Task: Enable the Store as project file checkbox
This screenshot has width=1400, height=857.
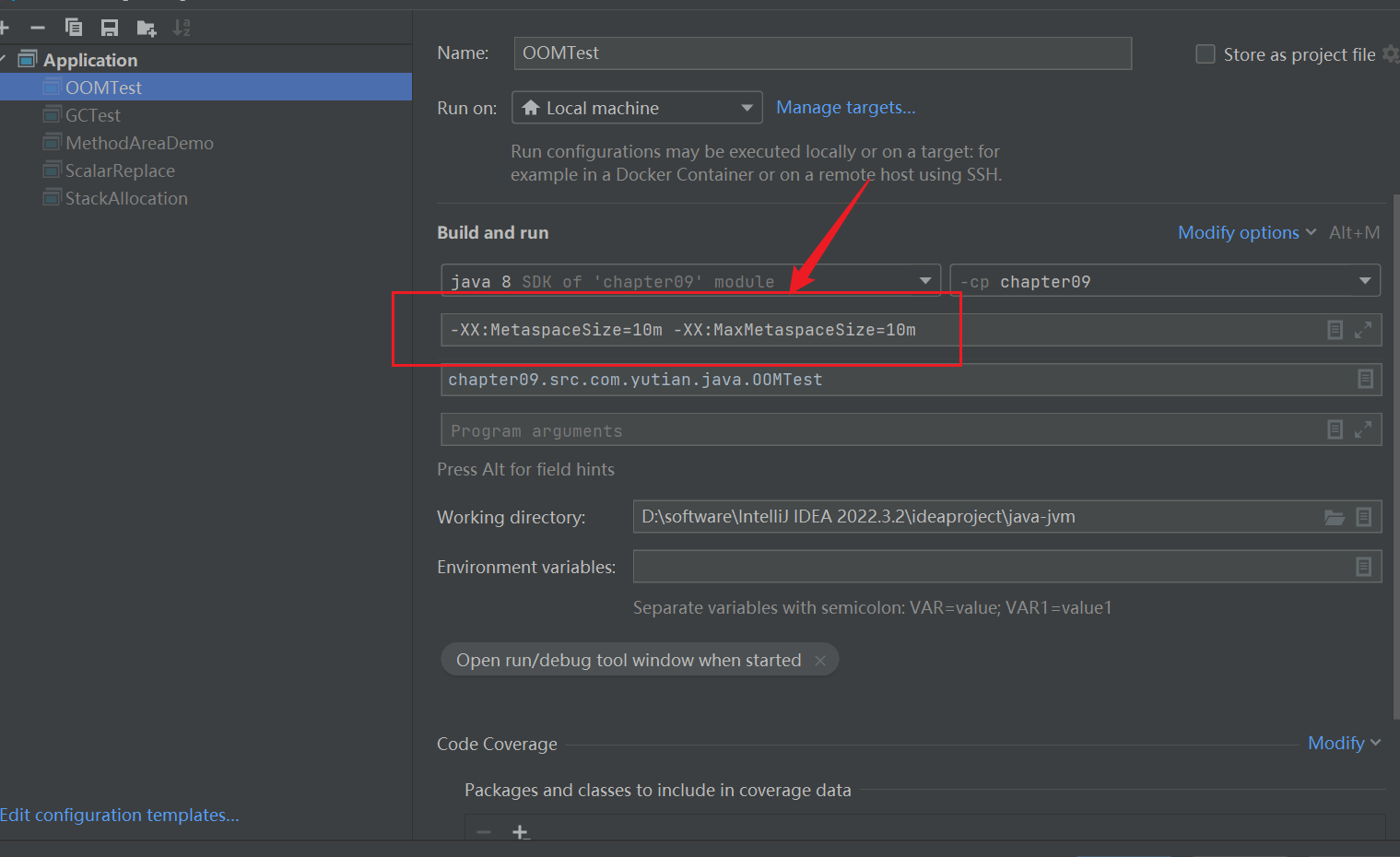Action: coord(1205,54)
